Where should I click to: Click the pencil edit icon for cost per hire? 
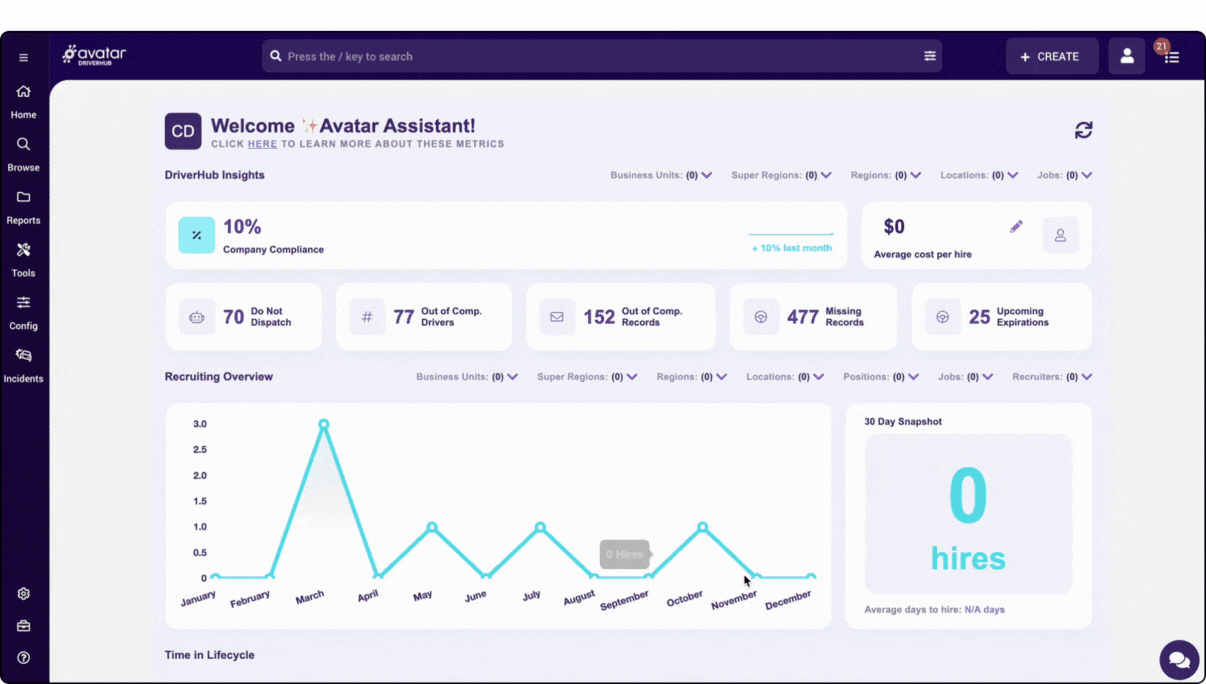1016,227
